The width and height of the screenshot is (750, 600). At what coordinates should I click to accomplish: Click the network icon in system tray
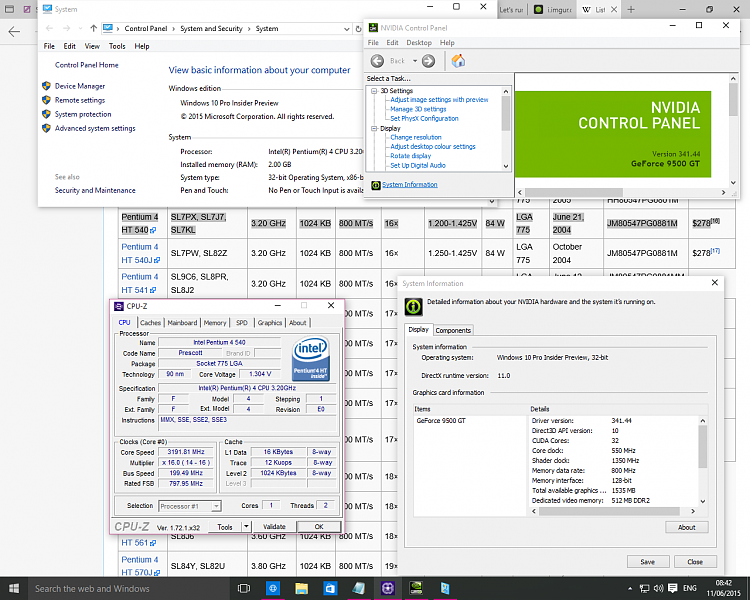pos(645,589)
